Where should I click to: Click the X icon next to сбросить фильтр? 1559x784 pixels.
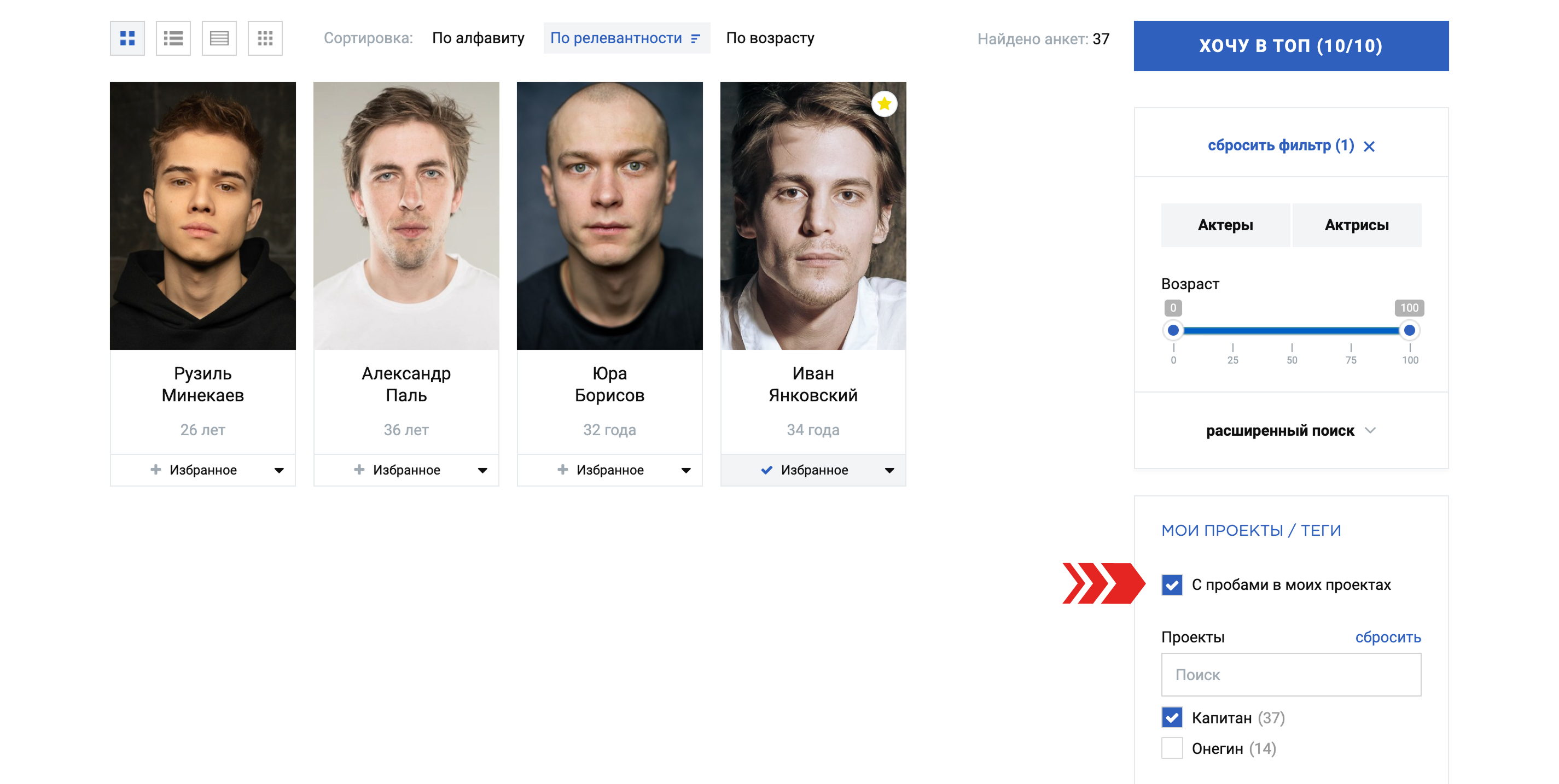(1369, 147)
